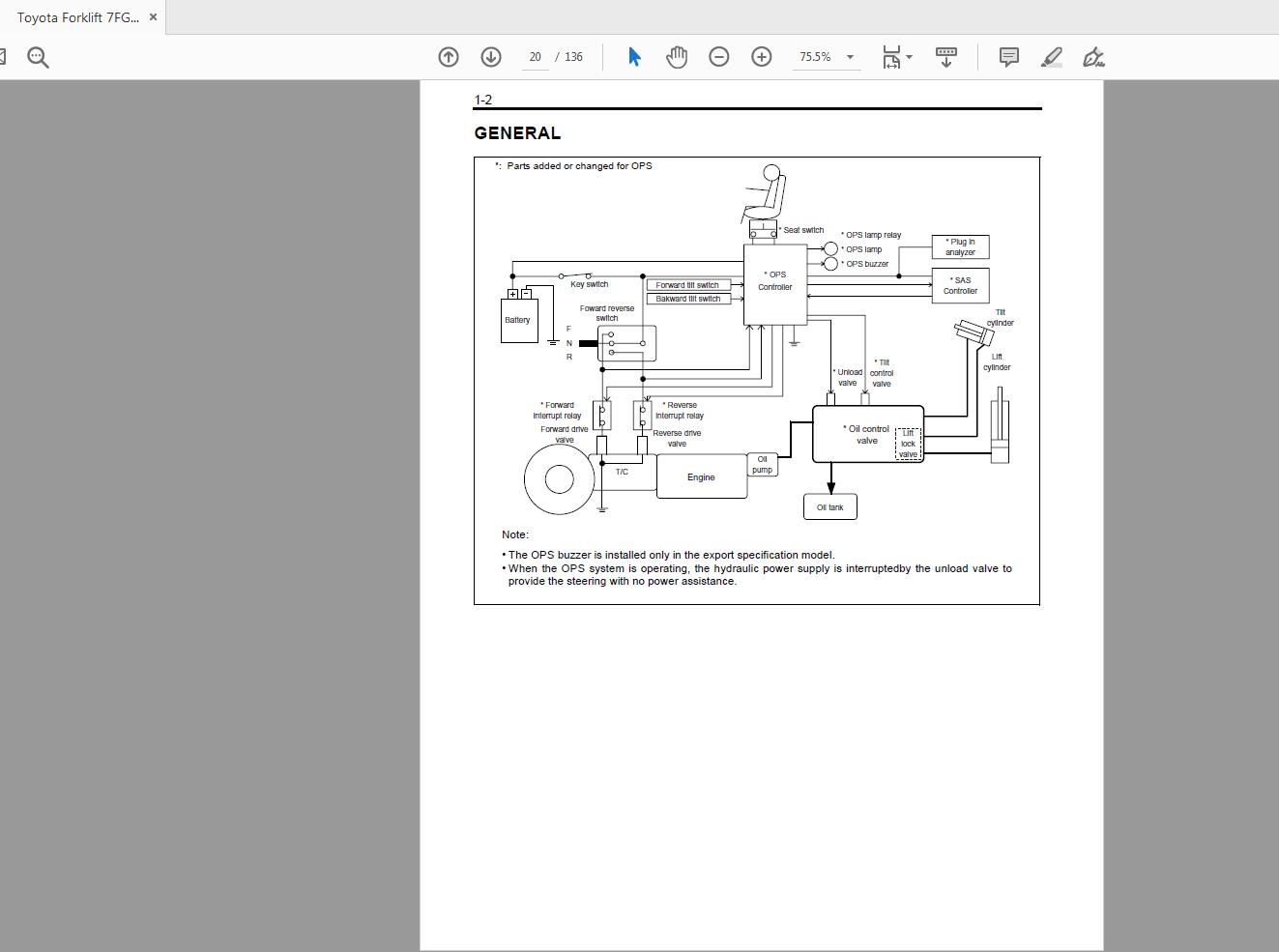Click the Engine box in diagram
The height and width of the screenshot is (952, 1279).
(702, 476)
